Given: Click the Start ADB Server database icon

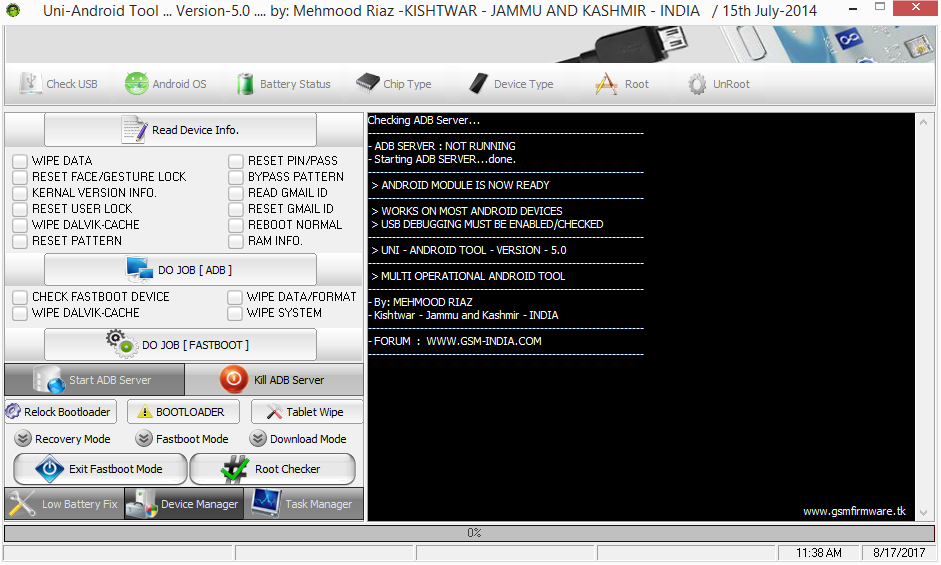Looking at the screenshot, I should pyautogui.click(x=50, y=379).
